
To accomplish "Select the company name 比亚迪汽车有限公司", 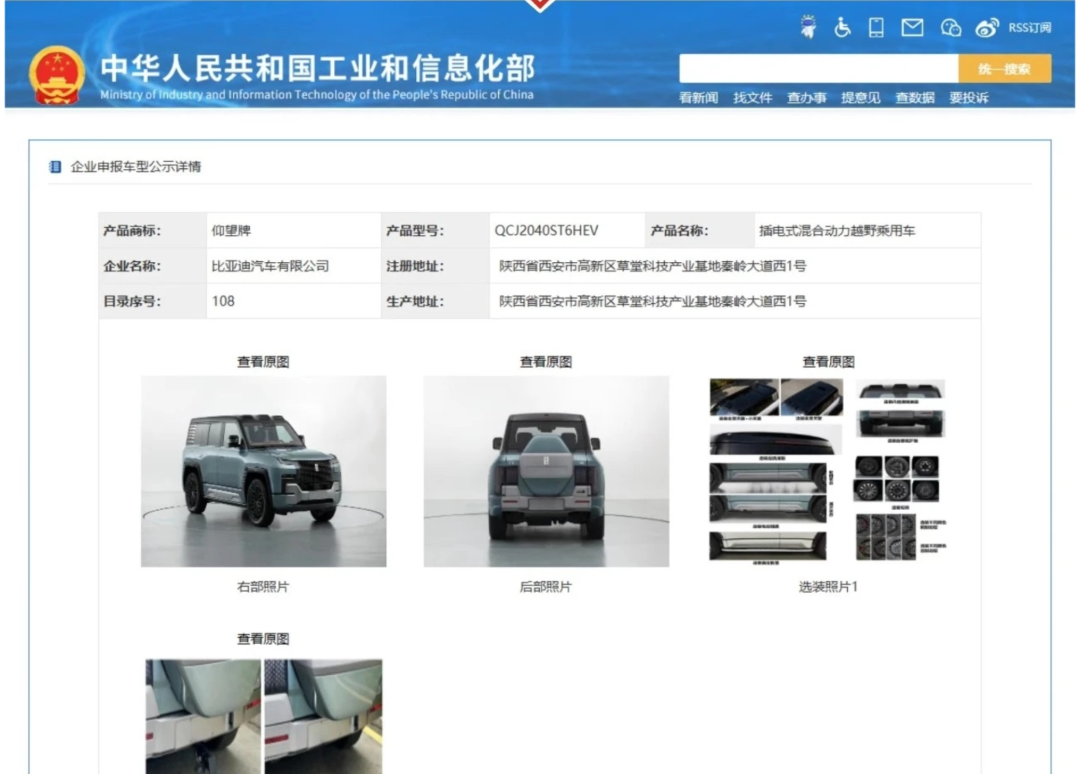I will click(270, 266).
